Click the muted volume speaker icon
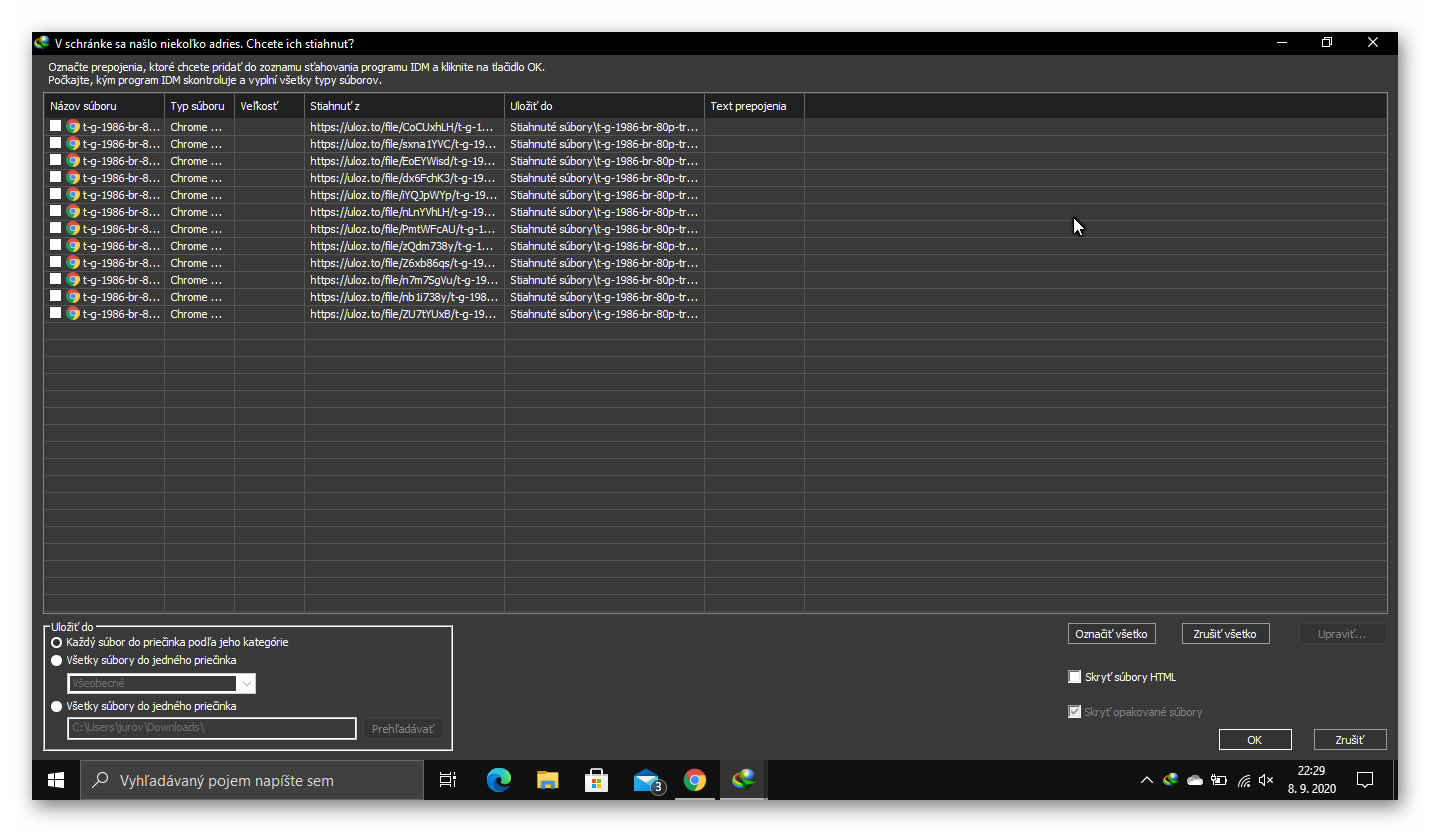 pos(1266,780)
